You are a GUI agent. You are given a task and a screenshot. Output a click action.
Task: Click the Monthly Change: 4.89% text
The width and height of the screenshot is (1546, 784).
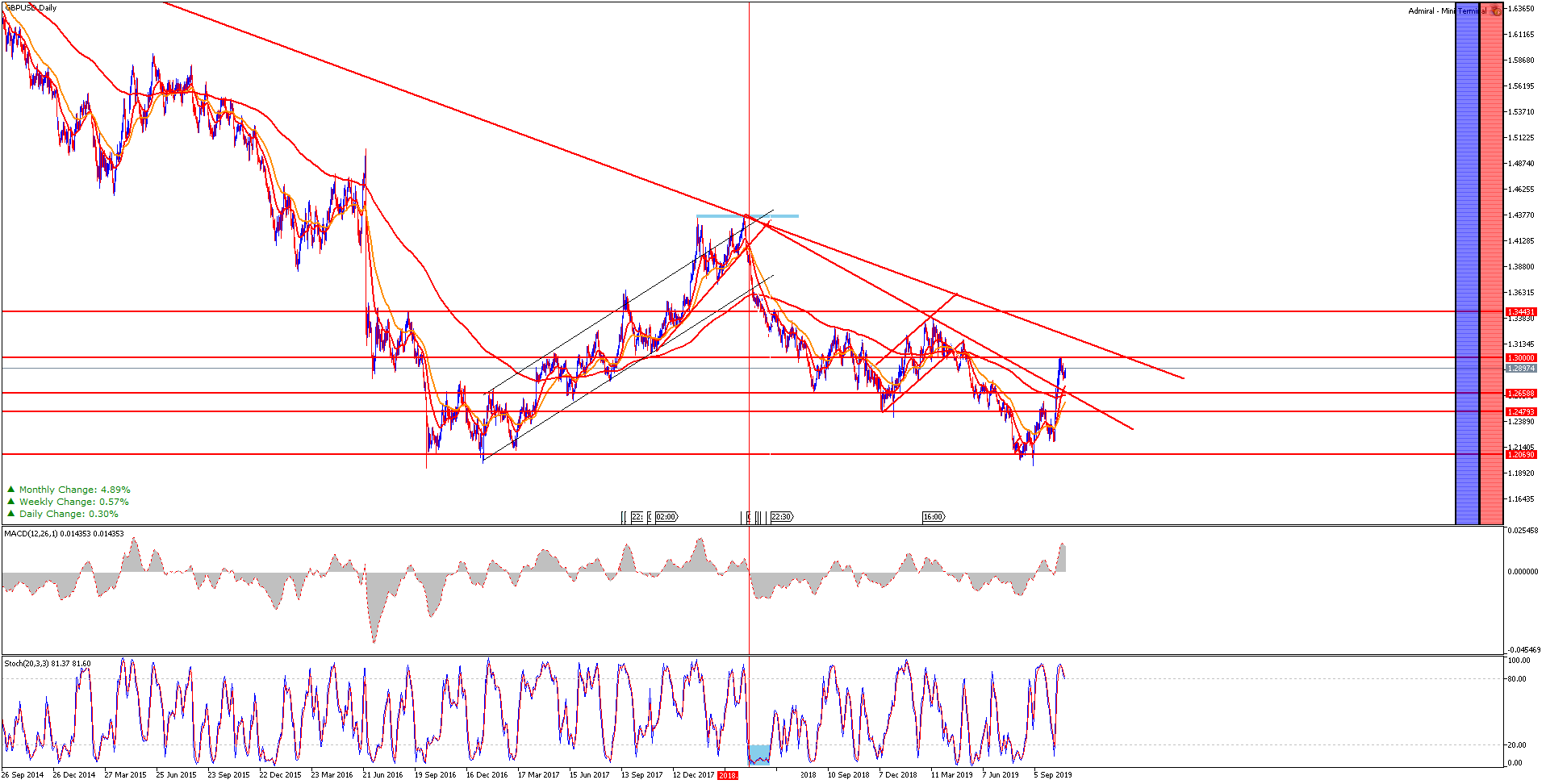pyautogui.click(x=74, y=490)
